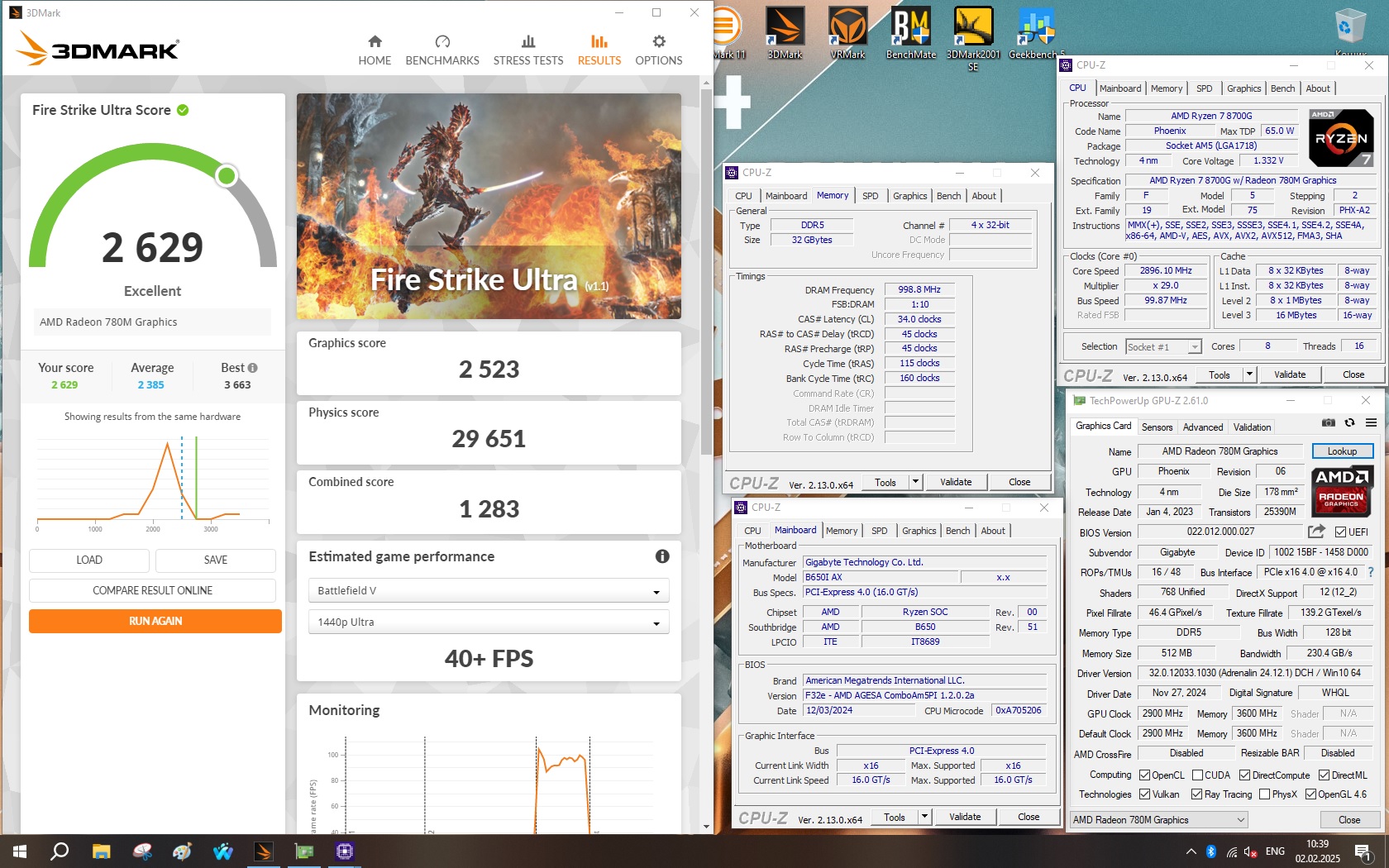
Task: Open the VRMark desktop shortcut
Action: 847,33
